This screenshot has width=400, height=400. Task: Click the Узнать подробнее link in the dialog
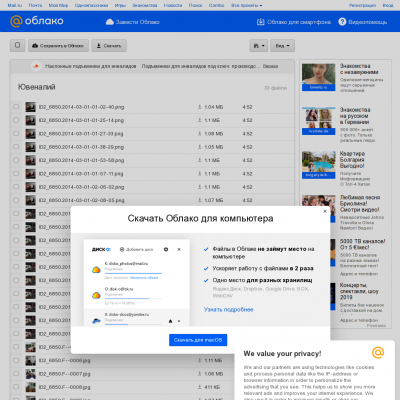click(228, 310)
